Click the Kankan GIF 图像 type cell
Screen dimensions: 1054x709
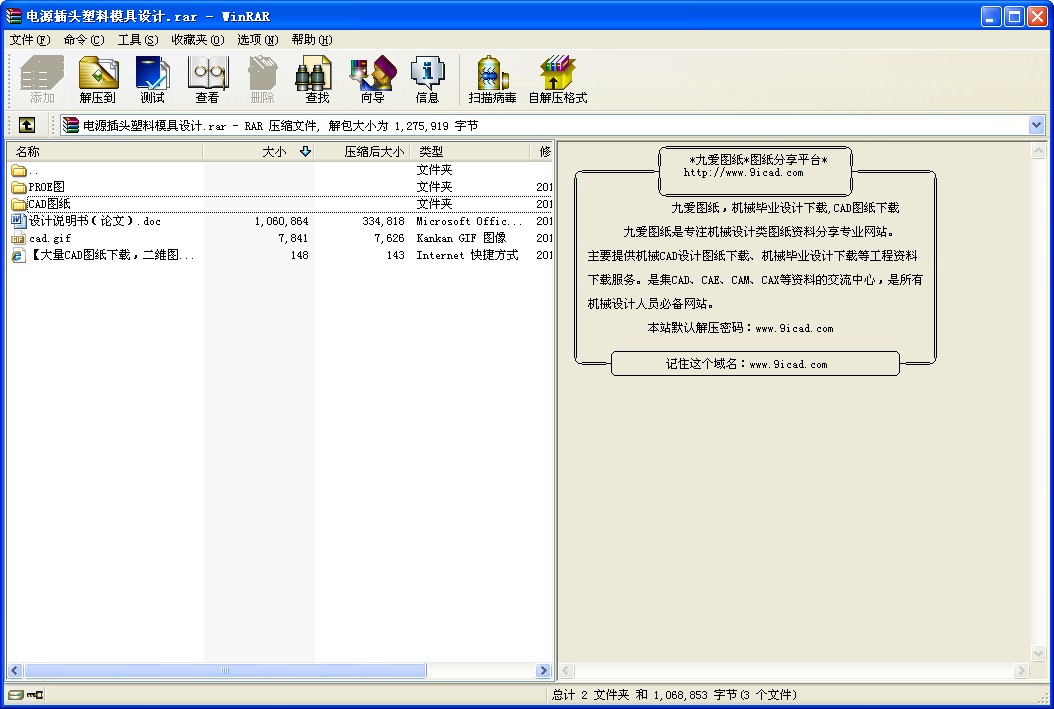[461, 238]
